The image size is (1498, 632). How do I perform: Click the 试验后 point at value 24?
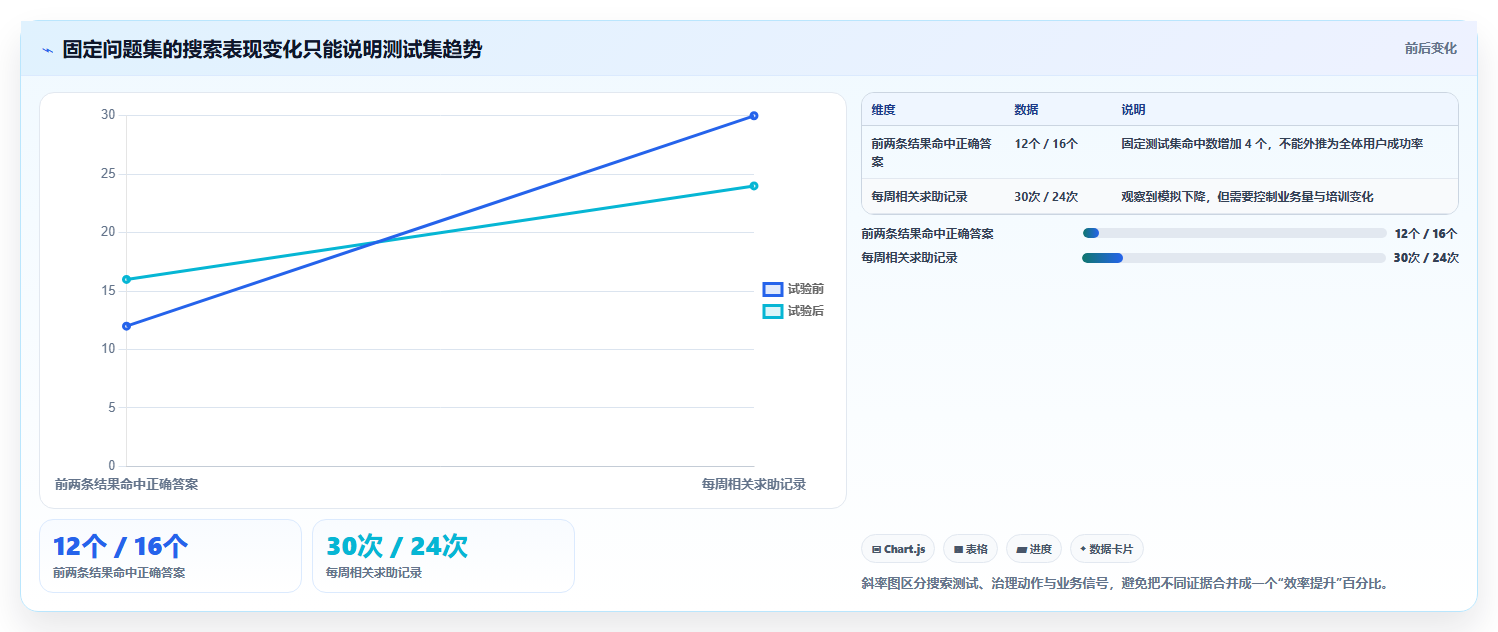coord(754,186)
